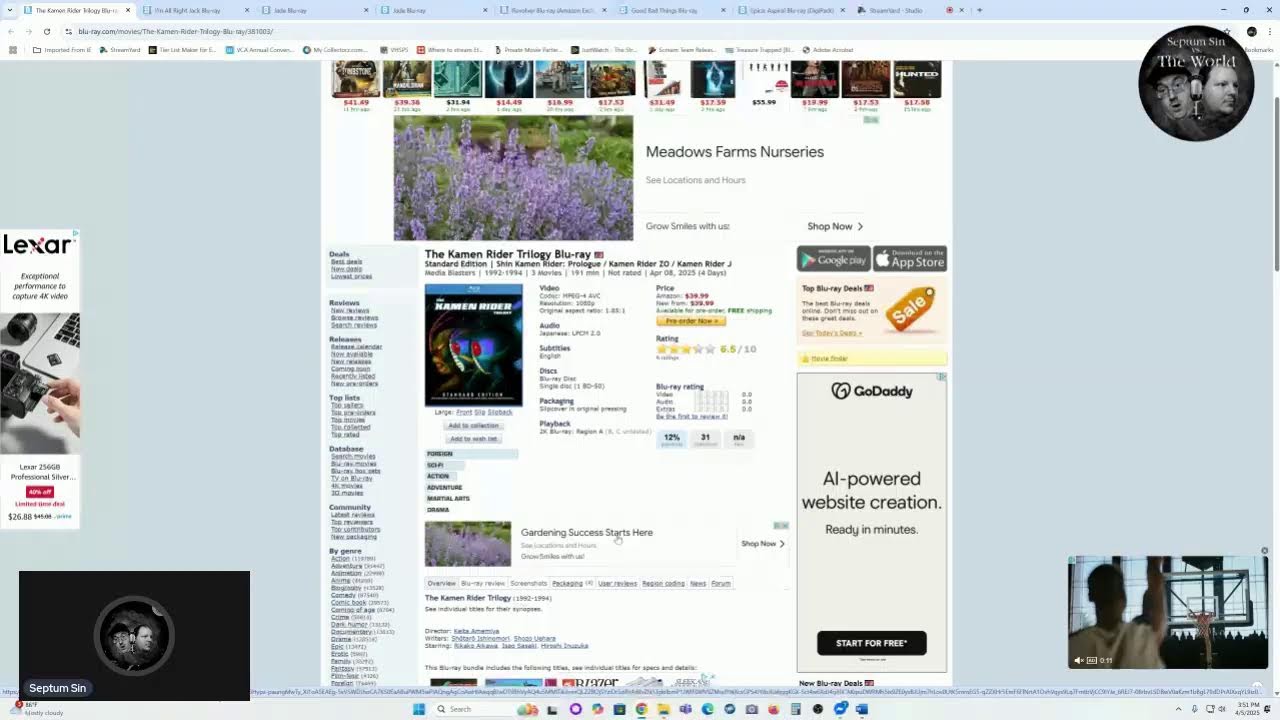Open the Blu-ray review page tab
Screen dimensions: 1280x720
(x=482, y=583)
